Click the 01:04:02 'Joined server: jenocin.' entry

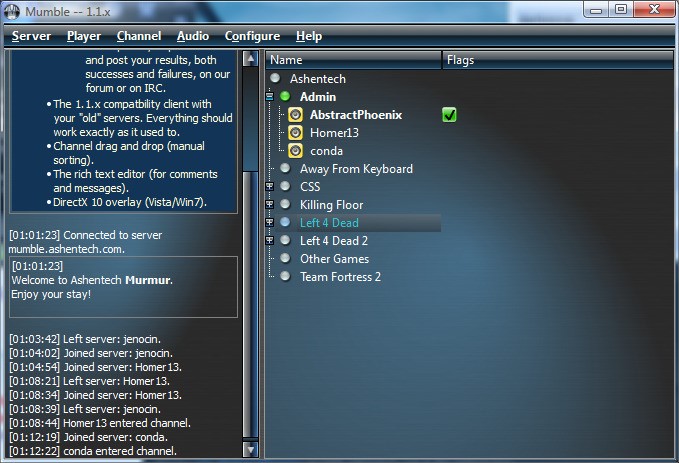point(91,353)
